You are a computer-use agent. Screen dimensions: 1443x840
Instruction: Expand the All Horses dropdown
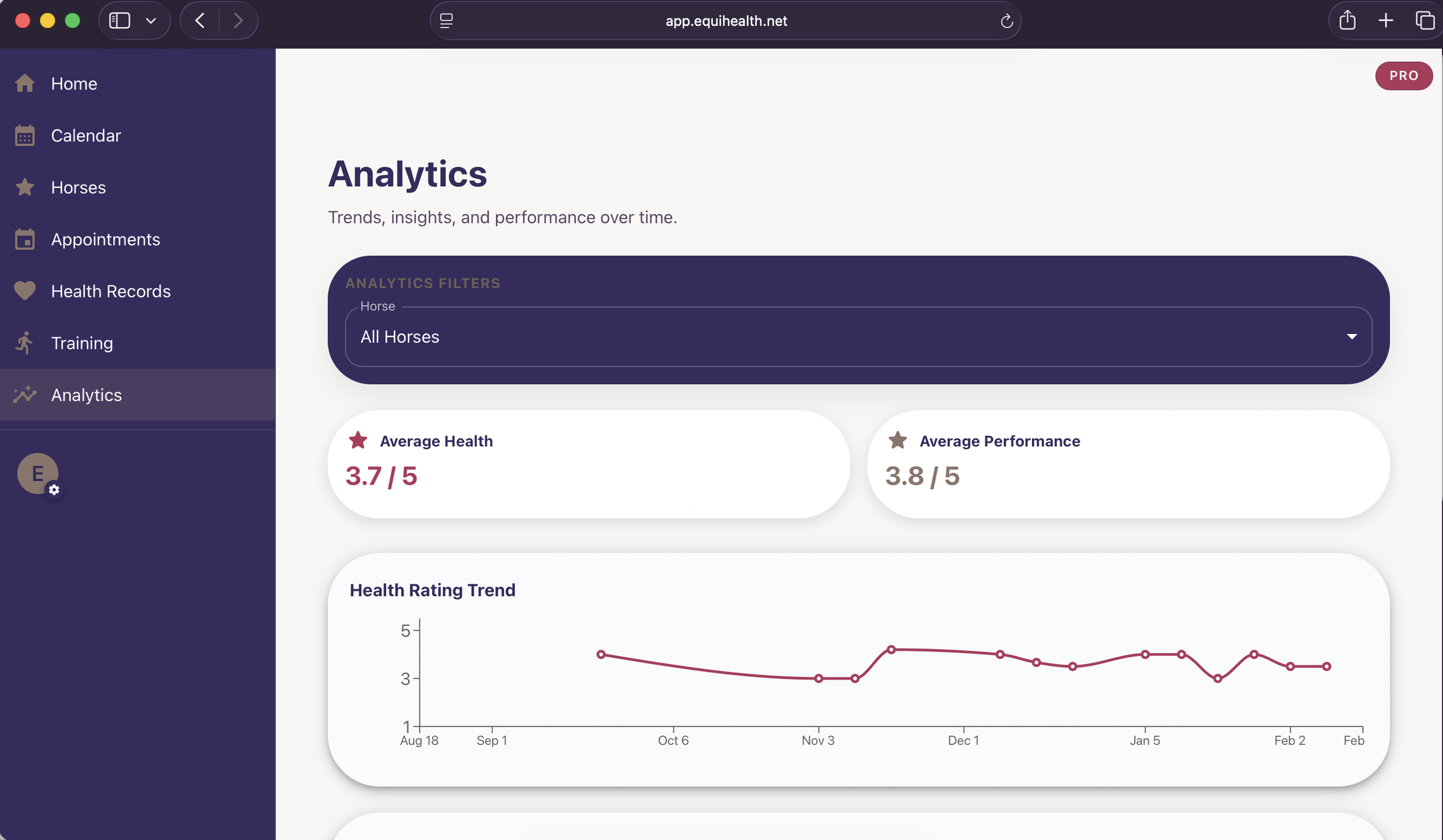pos(858,336)
